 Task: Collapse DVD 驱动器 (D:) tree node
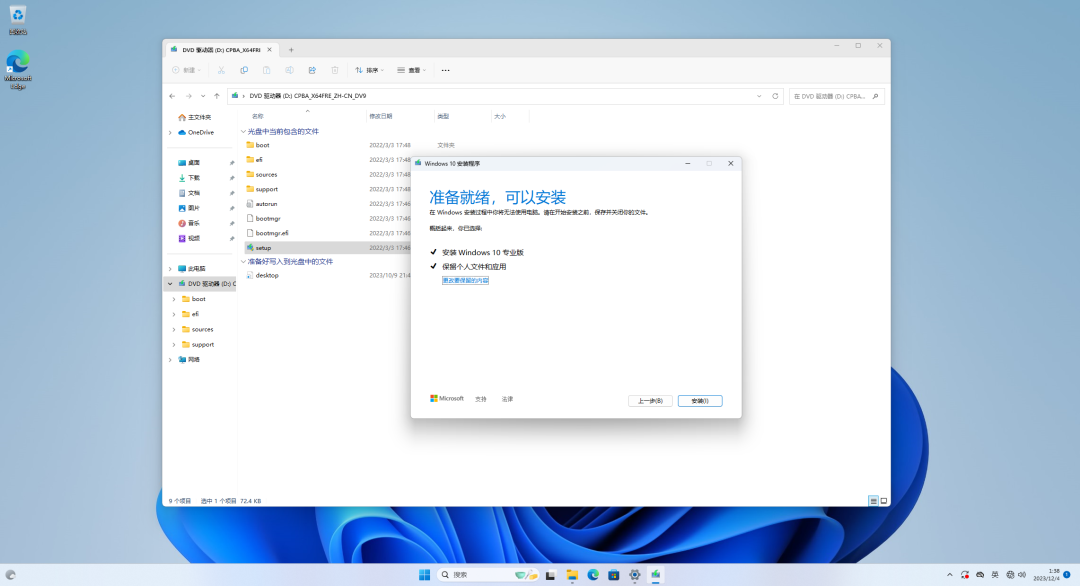click(170, 284)
